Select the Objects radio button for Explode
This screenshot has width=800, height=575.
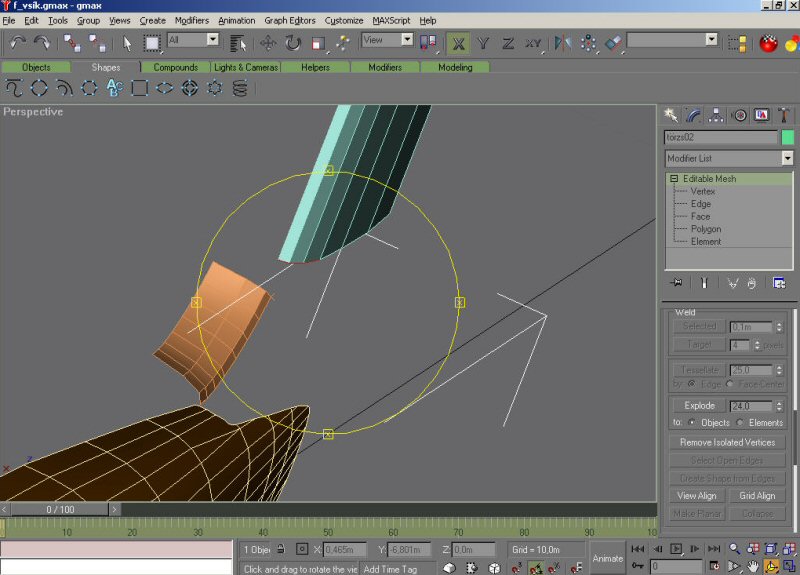pyautogui.click(x=692, y=422)
